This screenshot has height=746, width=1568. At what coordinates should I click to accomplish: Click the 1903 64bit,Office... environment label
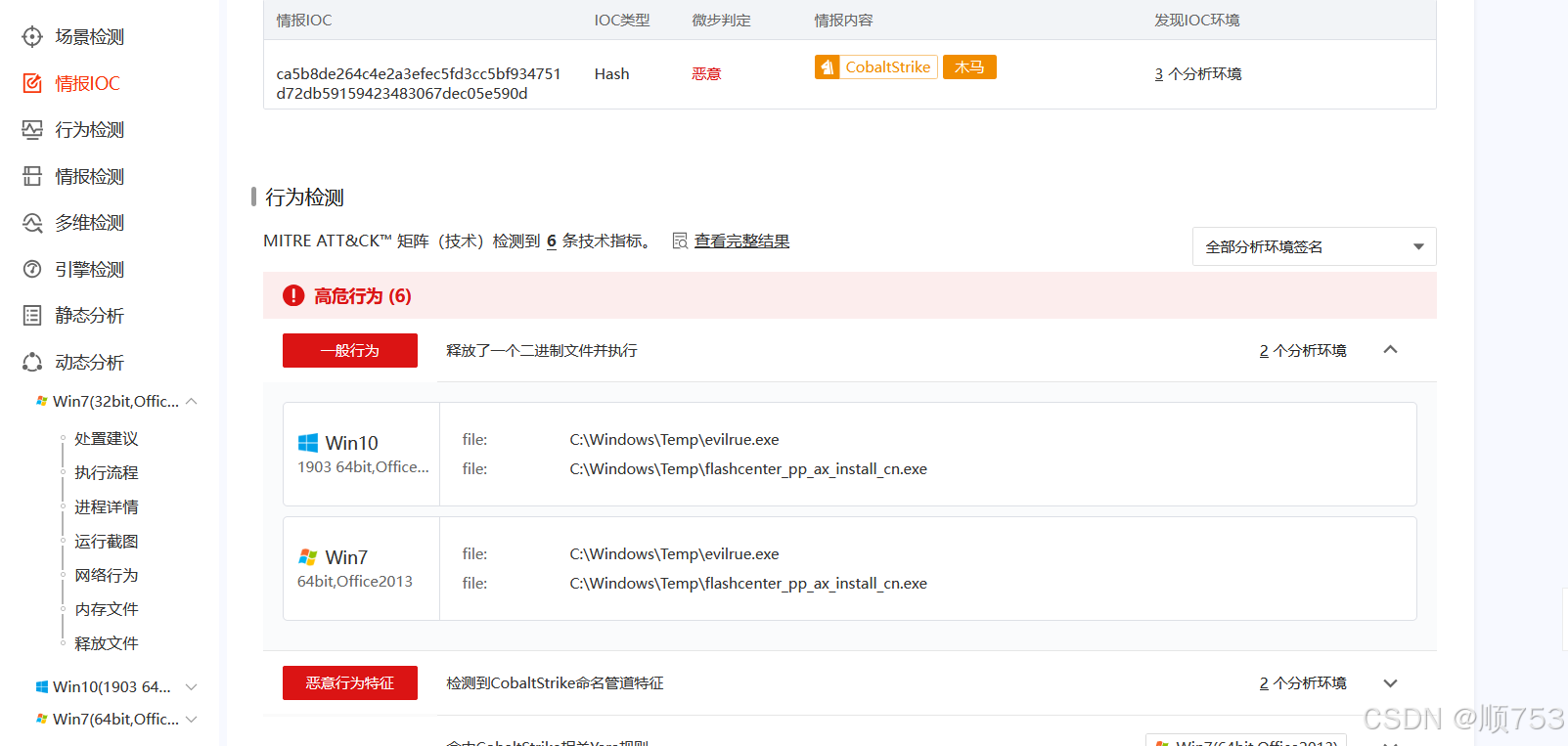[x=363, y=467]
